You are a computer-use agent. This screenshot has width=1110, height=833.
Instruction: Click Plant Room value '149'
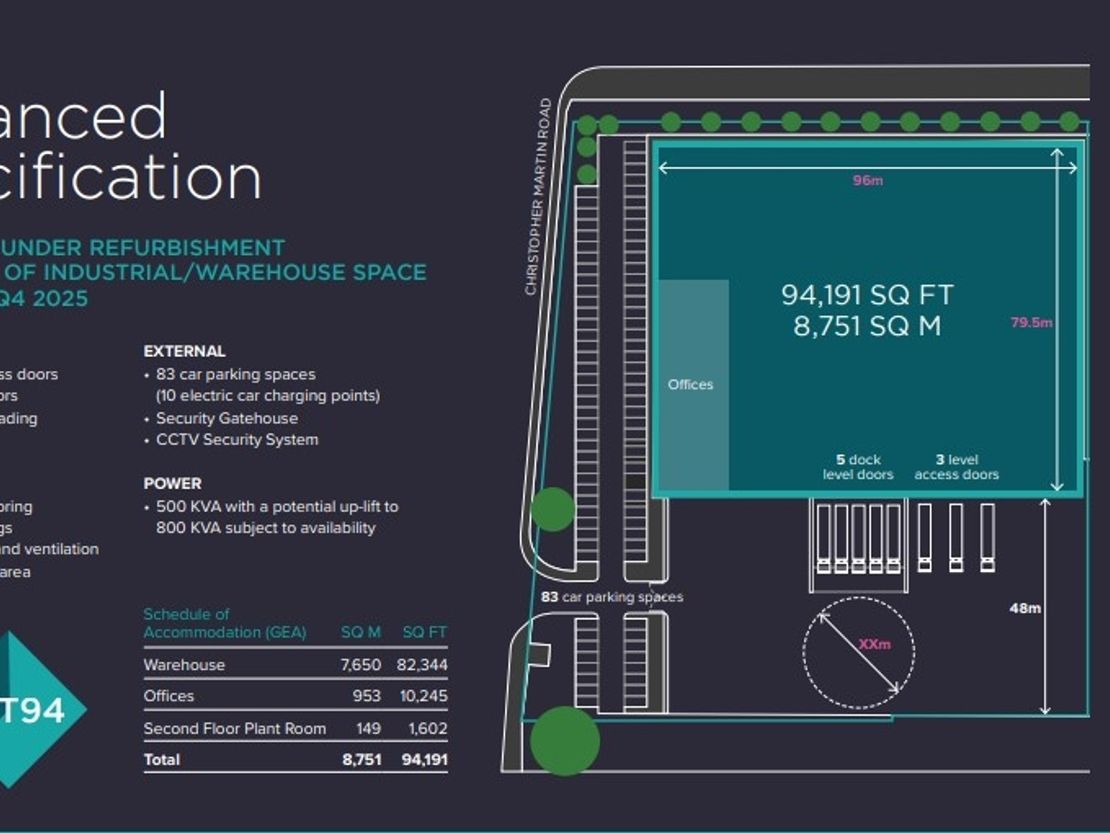pyautogui.click(x=368, y=728)
